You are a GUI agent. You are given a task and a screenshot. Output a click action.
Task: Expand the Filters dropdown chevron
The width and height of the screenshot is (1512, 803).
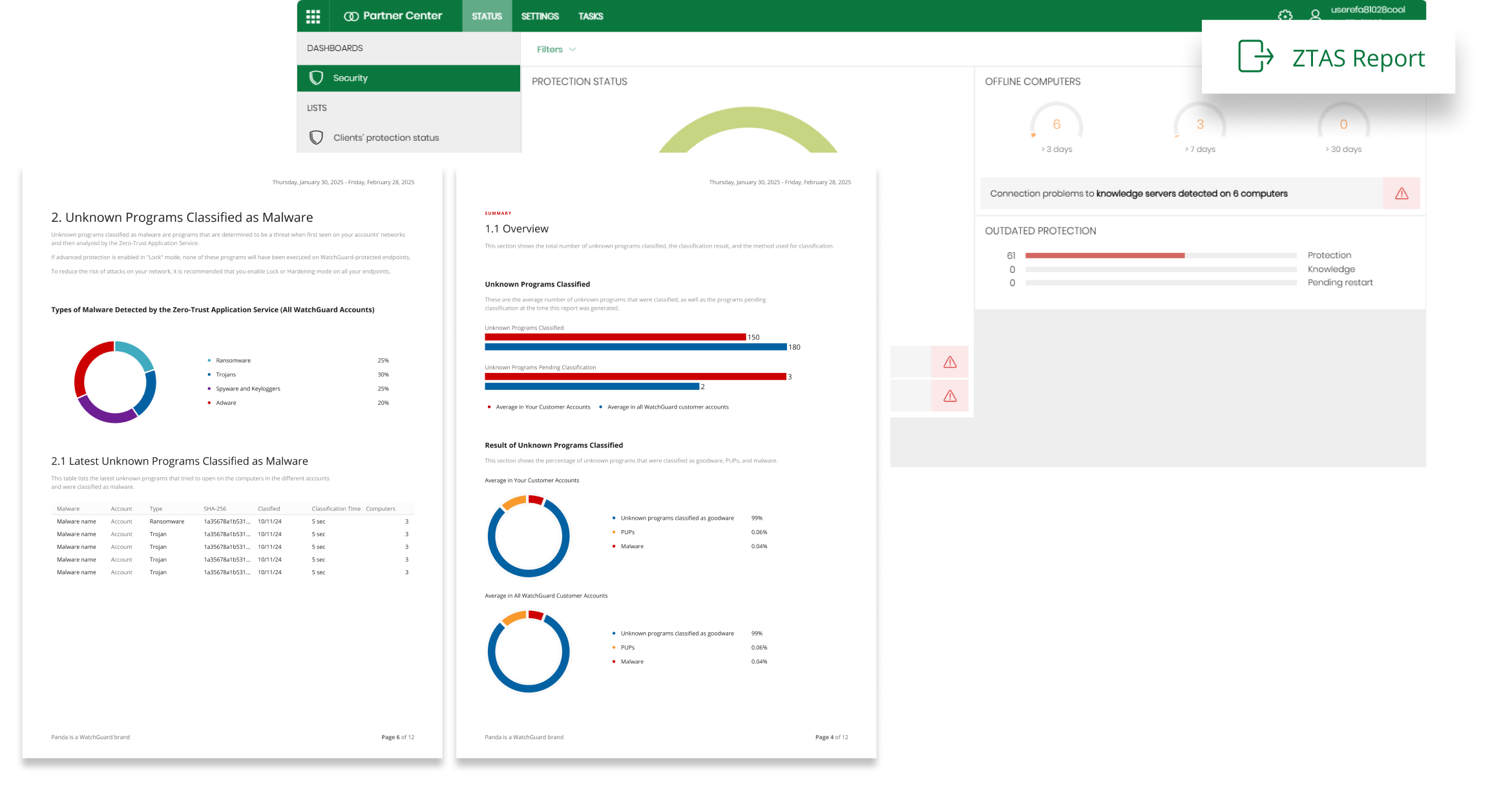[x=572, y=49]
